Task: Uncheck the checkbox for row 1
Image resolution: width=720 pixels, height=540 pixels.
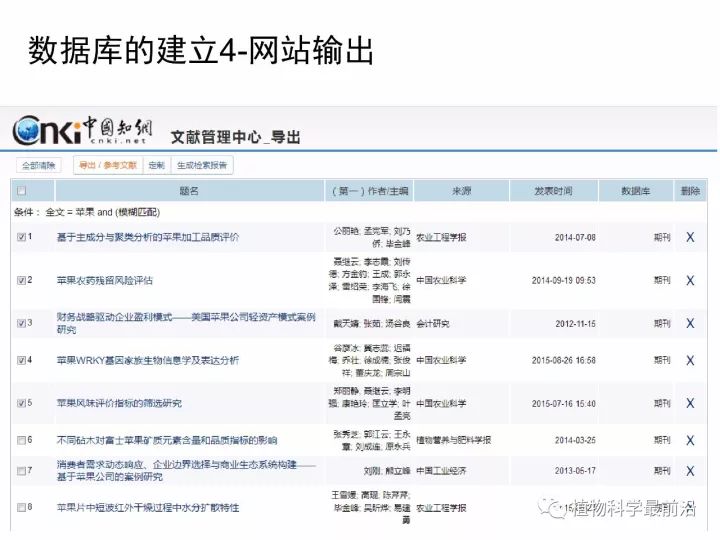Action: point(21,237)
